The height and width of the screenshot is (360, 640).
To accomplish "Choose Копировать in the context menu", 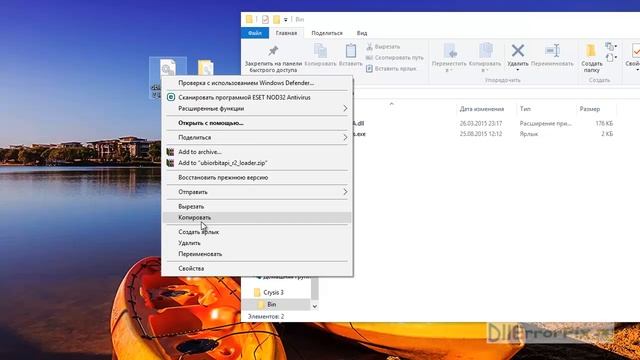I will coord(257,218).
